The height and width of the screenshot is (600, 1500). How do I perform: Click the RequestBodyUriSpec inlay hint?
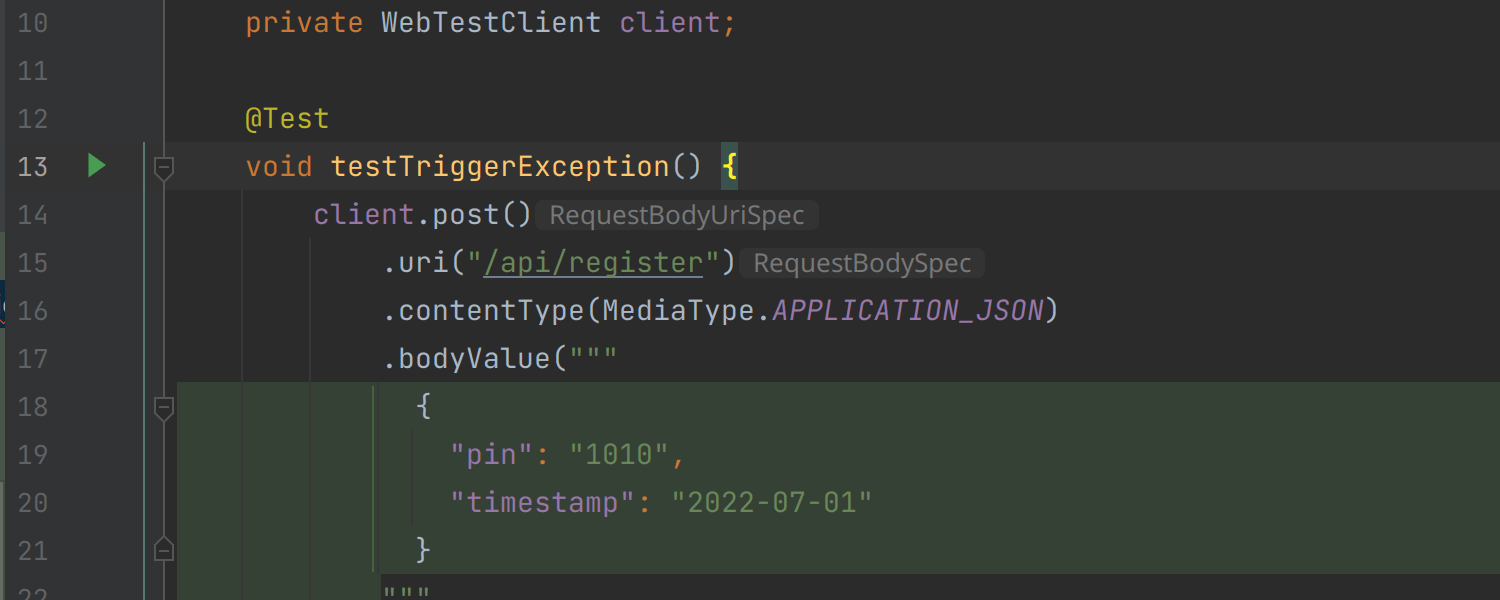(677, 215)
